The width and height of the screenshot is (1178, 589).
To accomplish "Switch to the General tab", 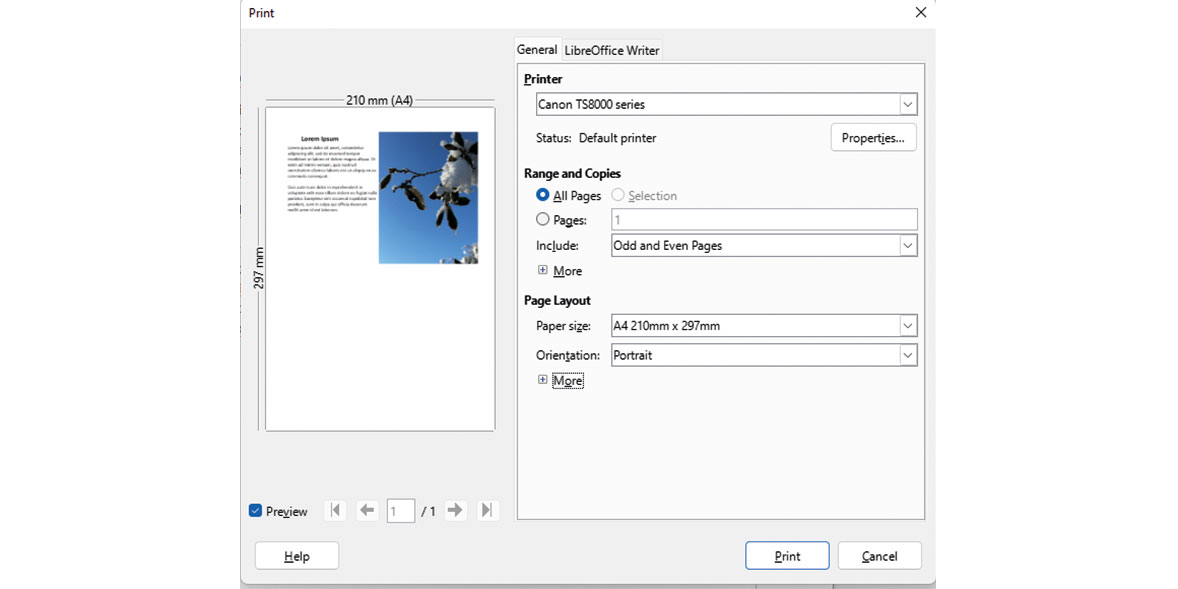I will coord(537,50).
